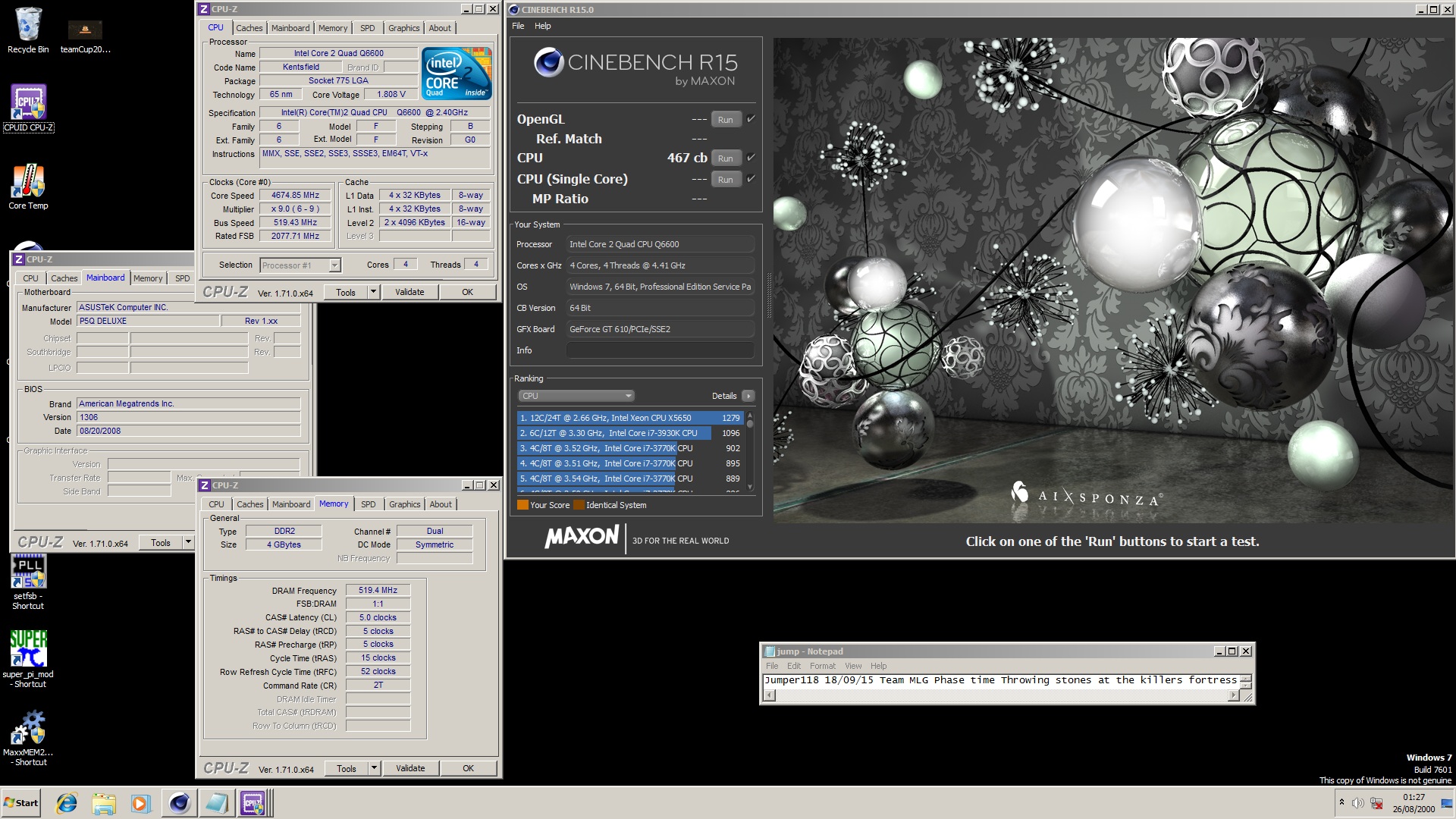Viewport: 1456px width, 819px height.
Task: Open Internet Explorer from the taskbar
Action: pyautogui.click(x=67, y=803)
